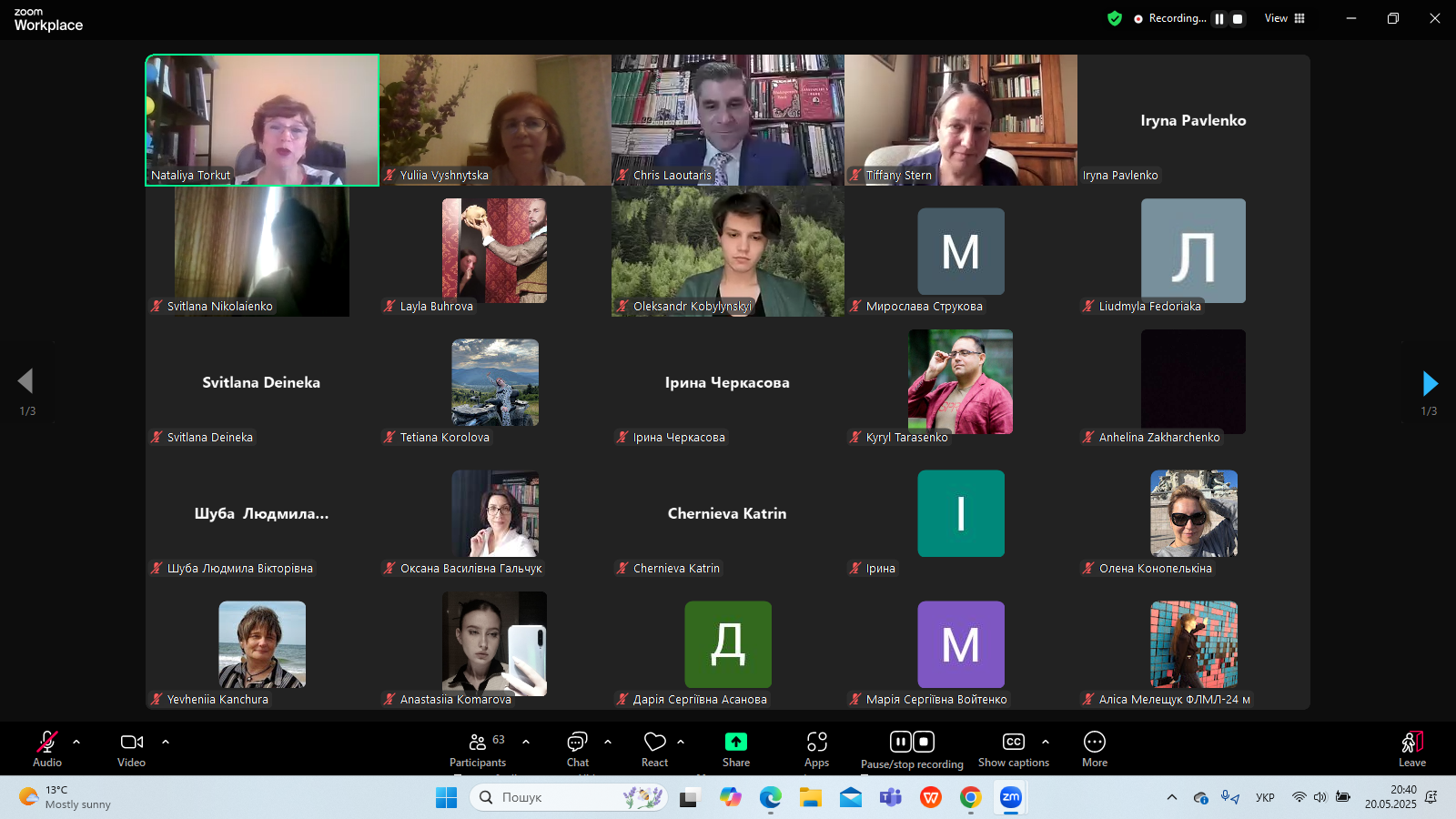Click the encryption shield icon
1456x819 pixels.
point(1114,18)
